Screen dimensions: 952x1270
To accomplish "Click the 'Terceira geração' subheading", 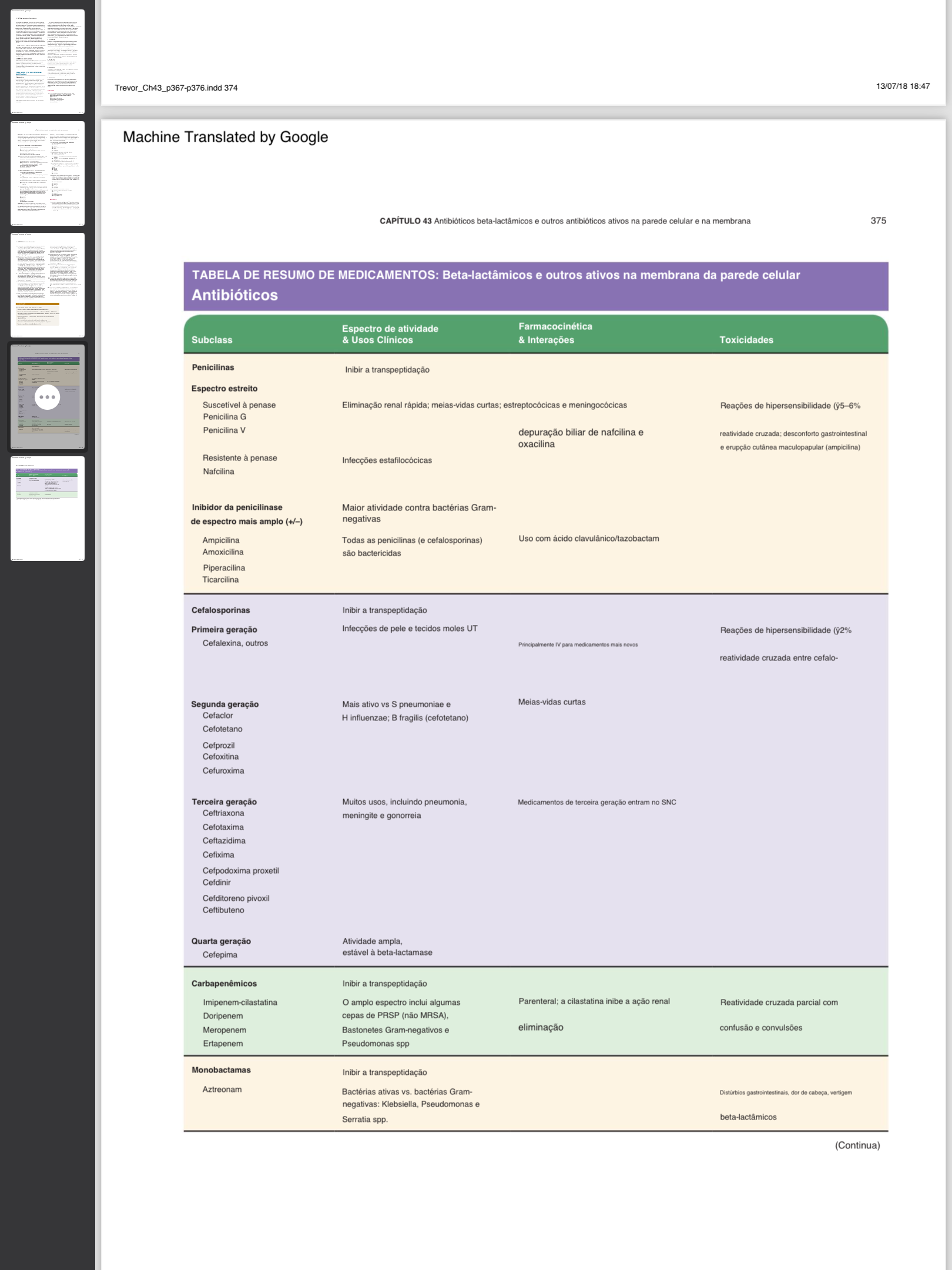I will pyautogui.click(x=224, y=802).
